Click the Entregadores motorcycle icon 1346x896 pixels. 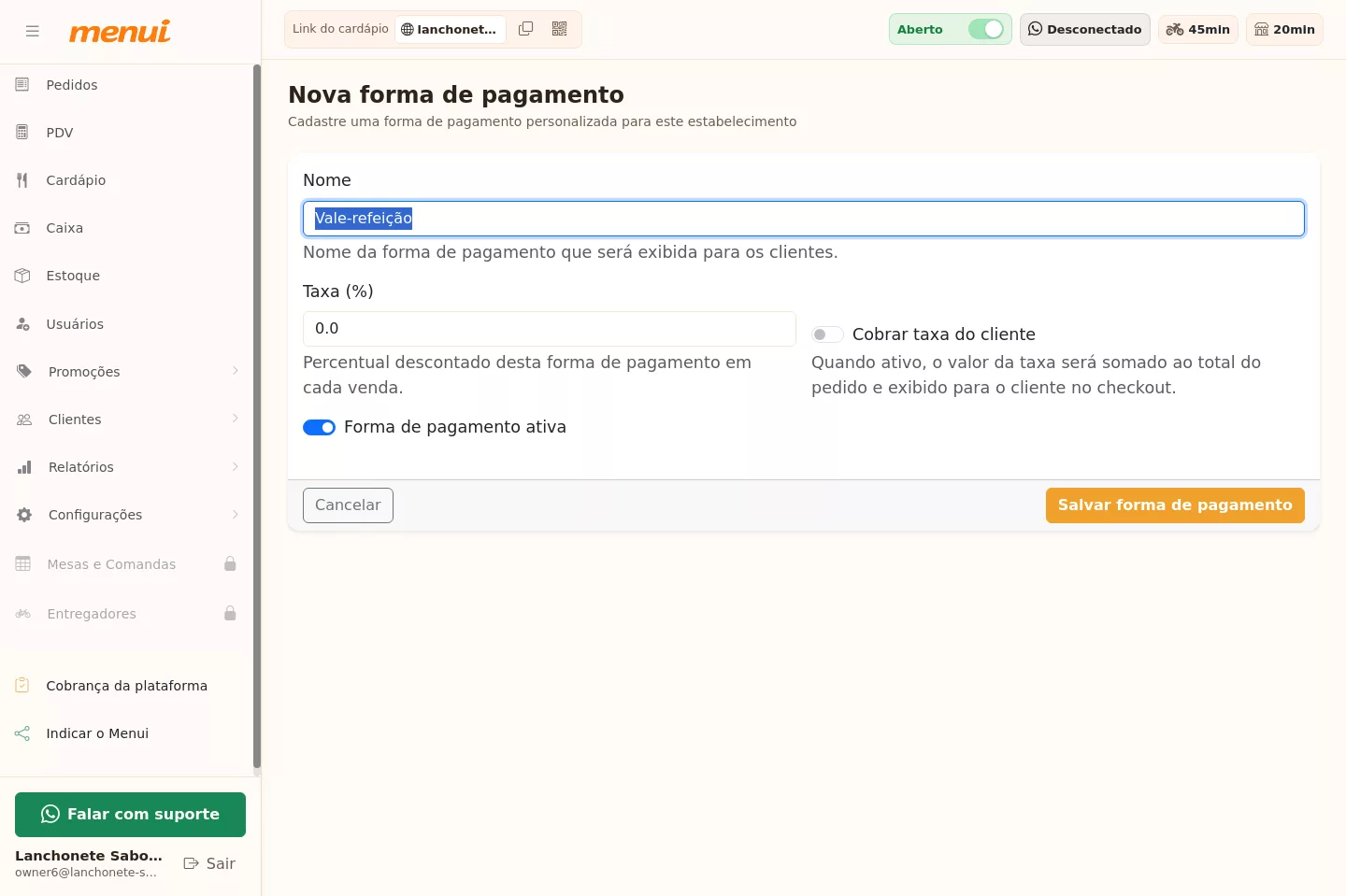pos(23,614)
